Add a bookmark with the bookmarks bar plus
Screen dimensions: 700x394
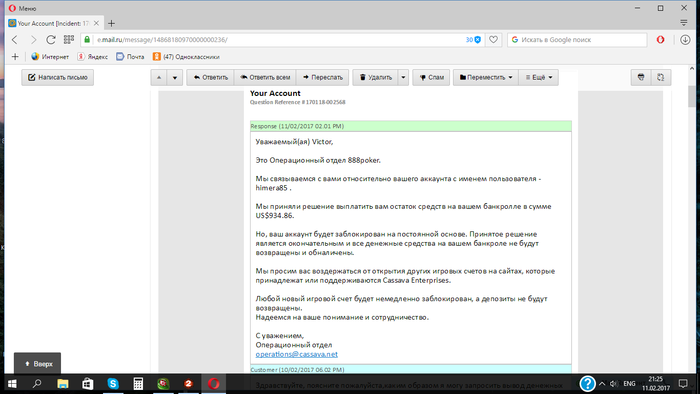click(x=15, y=57)
